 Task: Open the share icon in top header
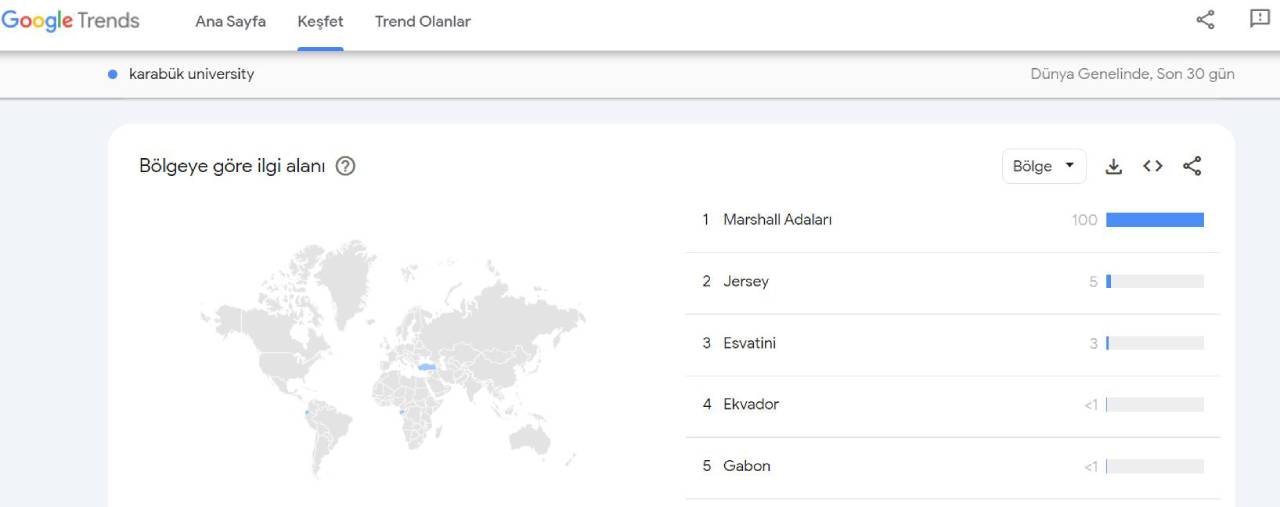[1206, 19]
